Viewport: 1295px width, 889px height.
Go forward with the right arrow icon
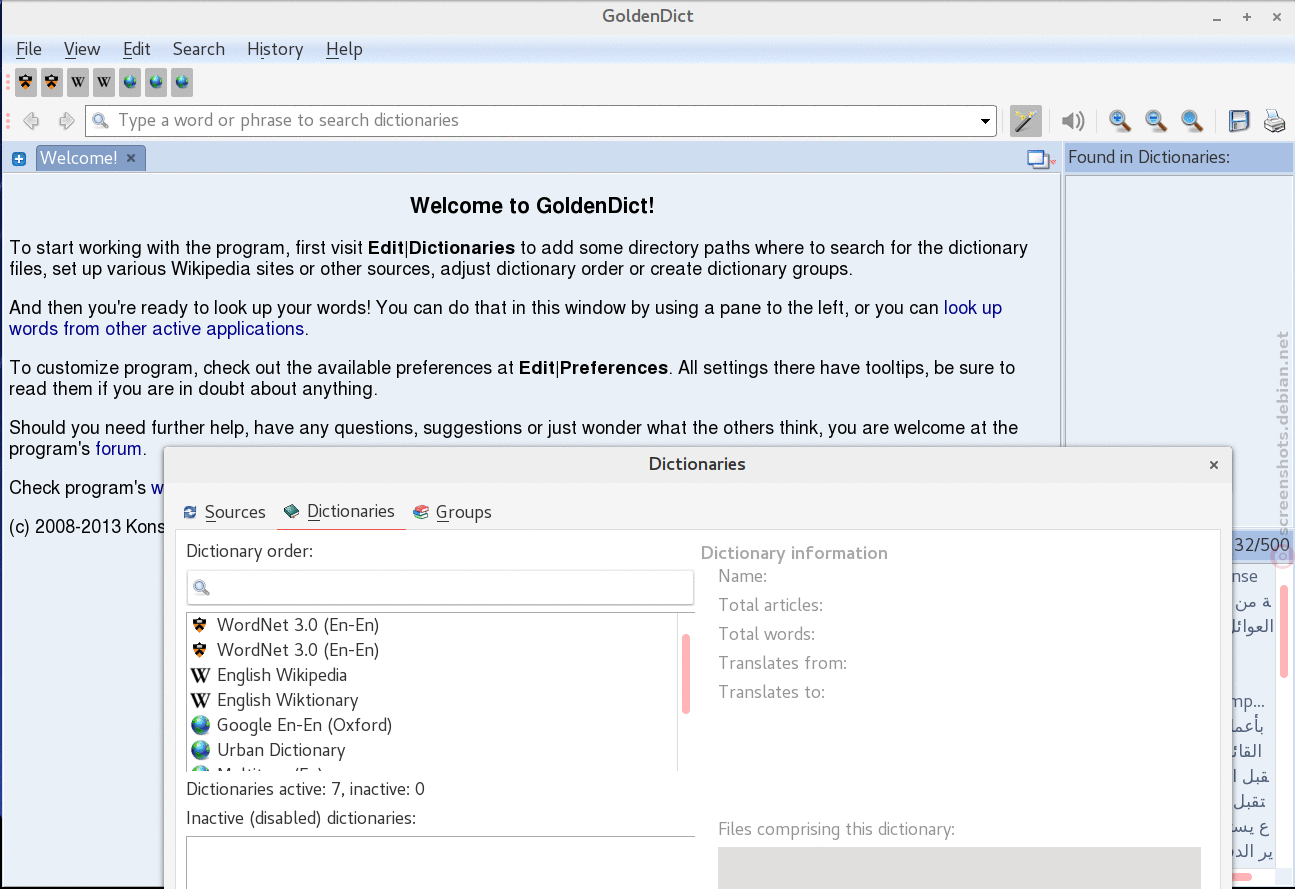pos(66,121)
